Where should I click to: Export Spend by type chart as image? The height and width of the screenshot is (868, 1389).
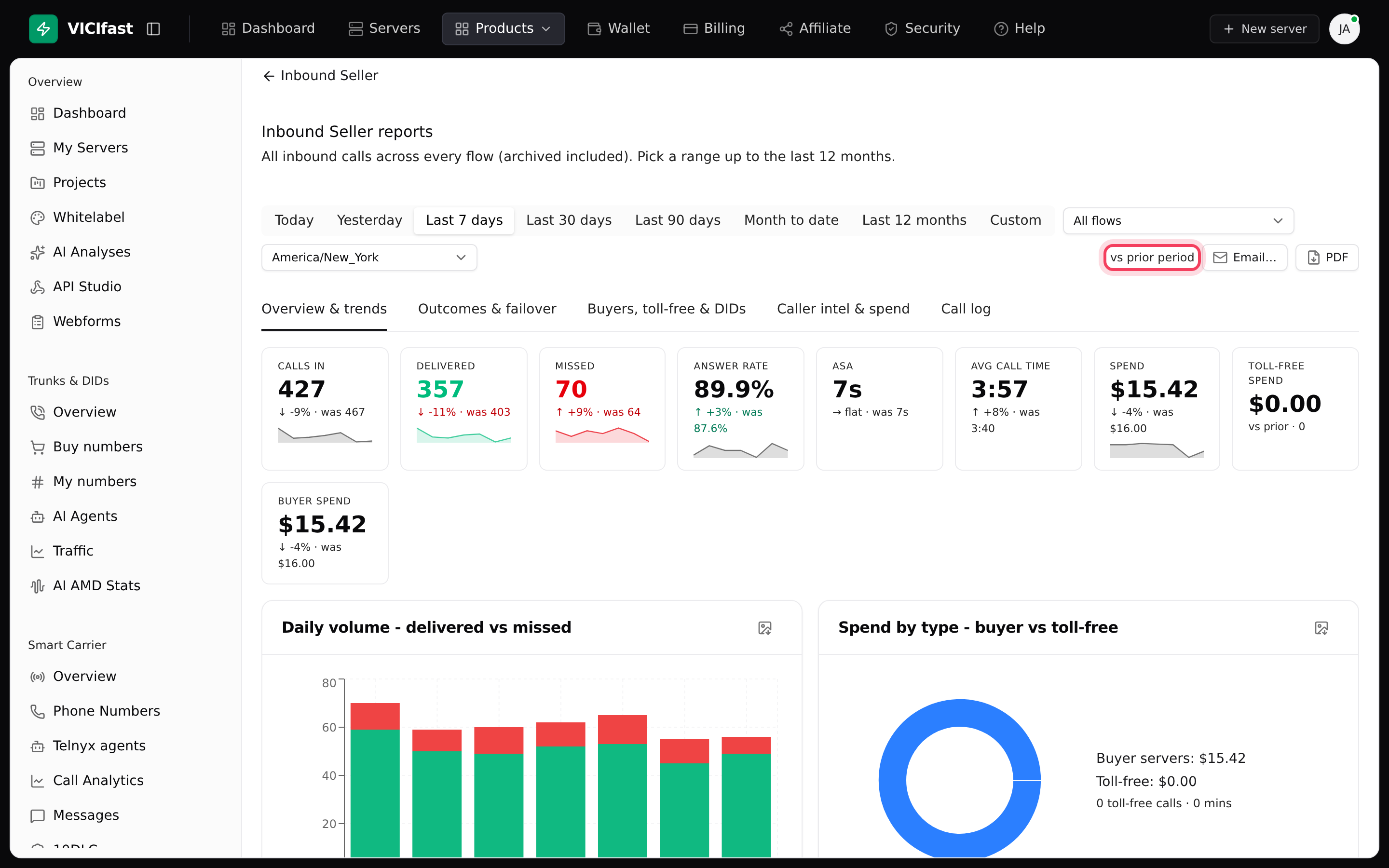pos(1321,628)
